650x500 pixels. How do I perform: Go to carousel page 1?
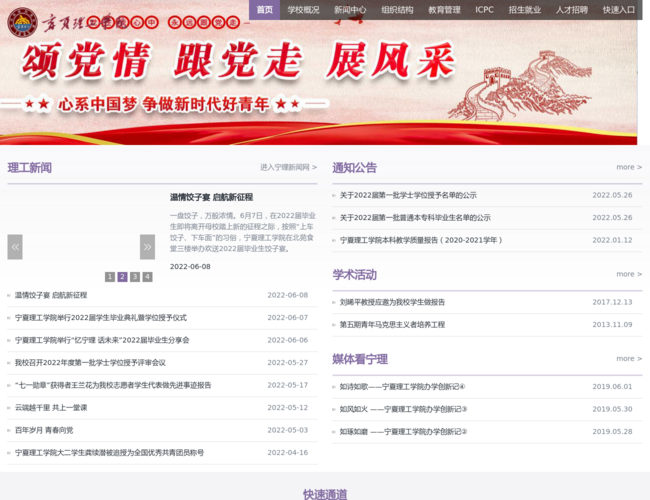(x=109, y=277)
